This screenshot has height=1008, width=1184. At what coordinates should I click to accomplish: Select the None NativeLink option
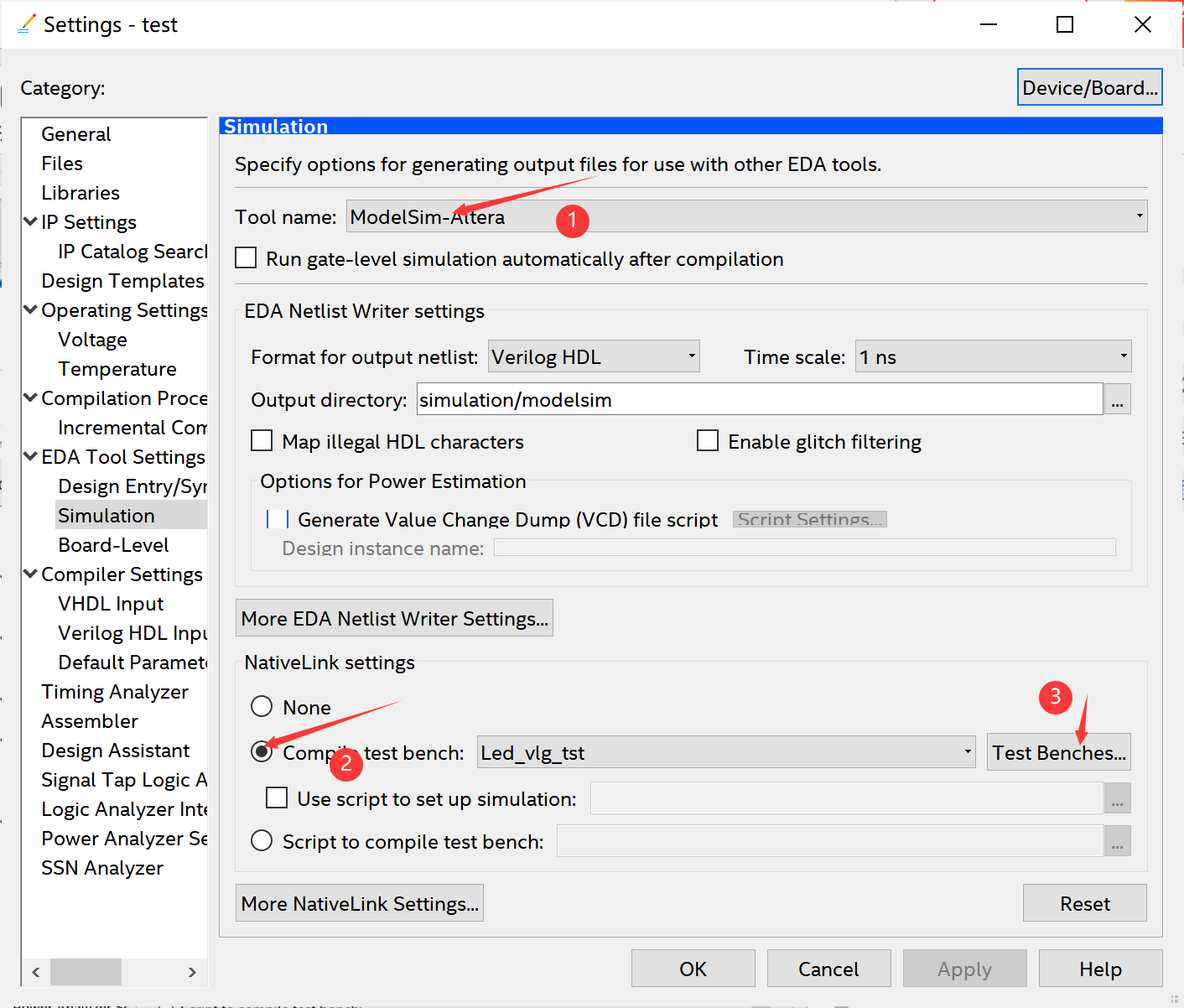pyautogui.click(x=261, y=707)
